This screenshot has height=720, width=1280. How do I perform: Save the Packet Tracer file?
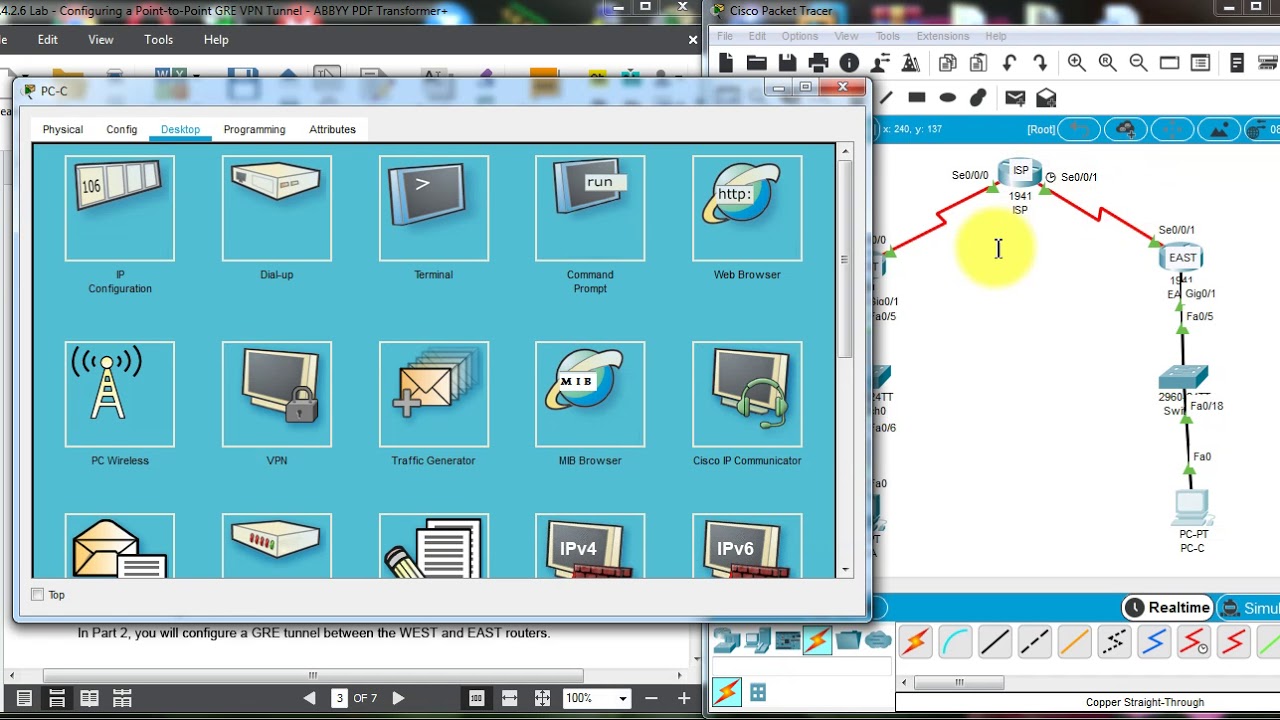coord(787,63)
